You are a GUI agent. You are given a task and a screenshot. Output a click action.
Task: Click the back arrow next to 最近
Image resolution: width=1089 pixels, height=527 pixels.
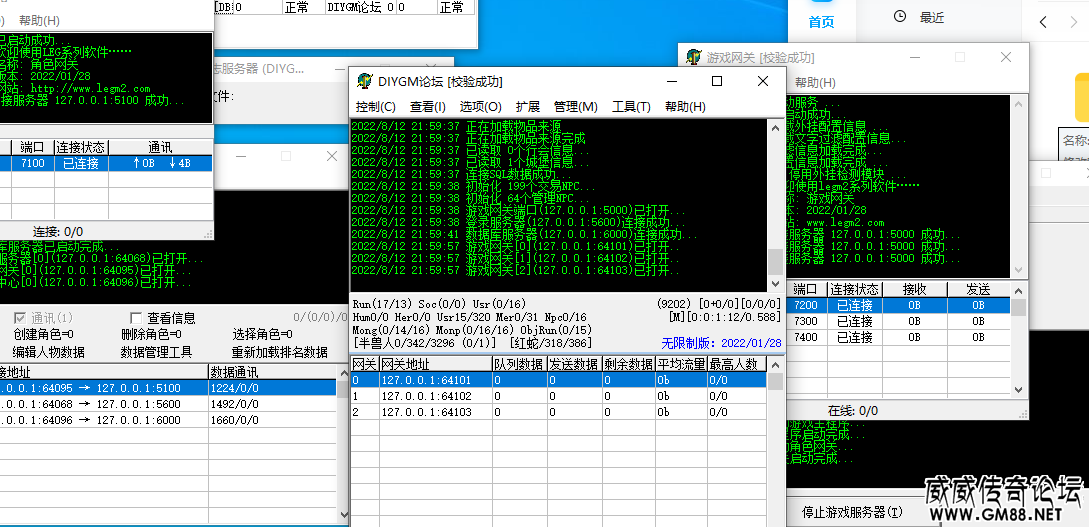coord(1043,22)
